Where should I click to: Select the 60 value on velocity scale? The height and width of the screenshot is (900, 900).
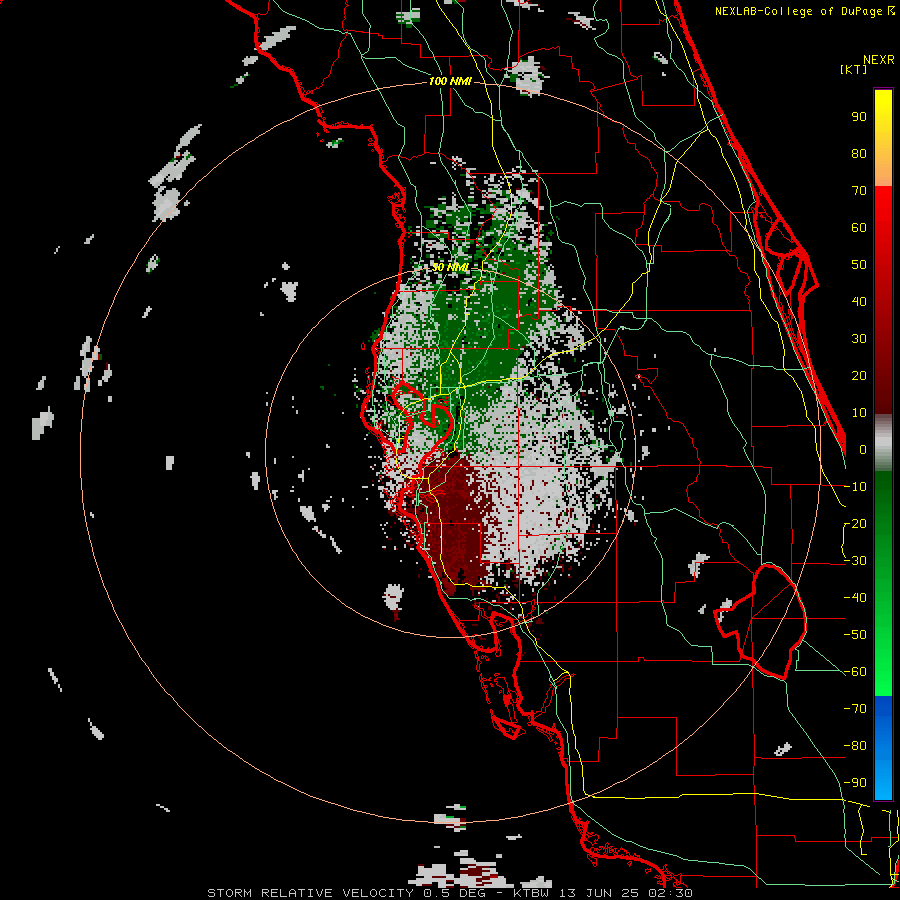pyautogui.click(x=859, y=227)
